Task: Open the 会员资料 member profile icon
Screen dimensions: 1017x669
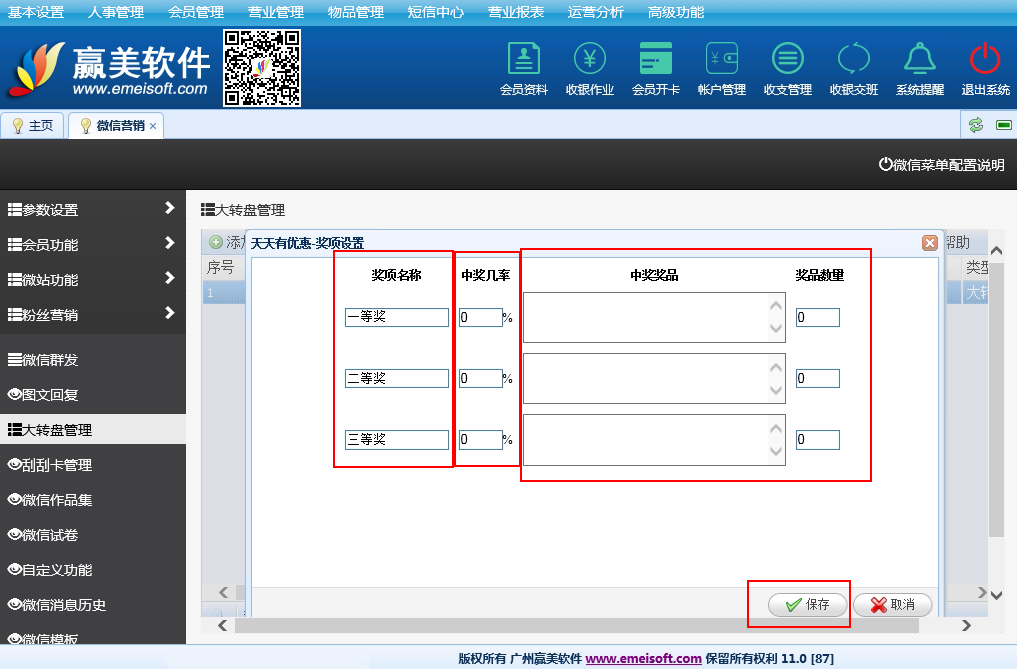Action: click(523, 60)
